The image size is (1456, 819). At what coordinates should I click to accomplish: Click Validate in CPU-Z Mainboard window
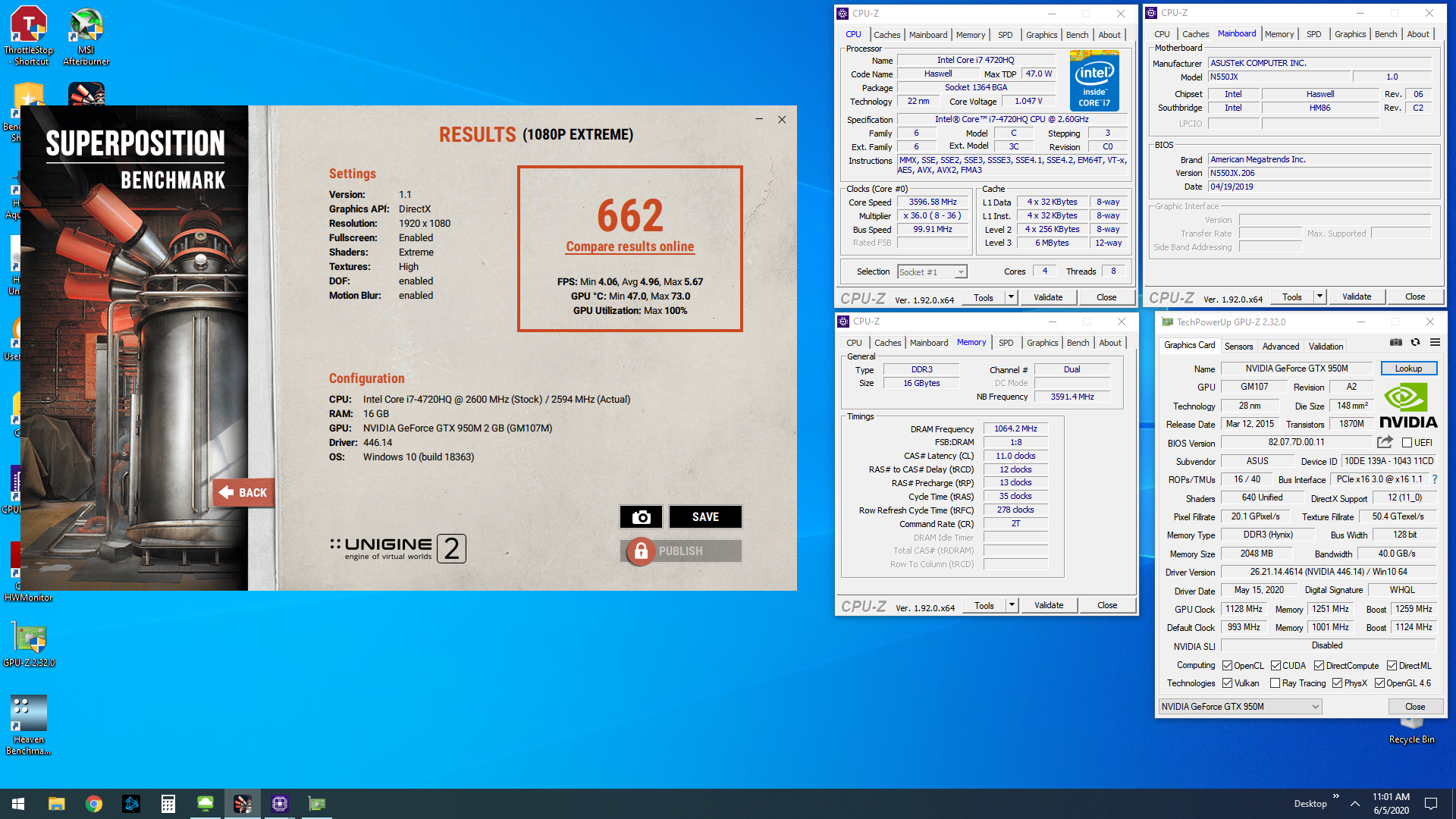(x=1357, y=297)
